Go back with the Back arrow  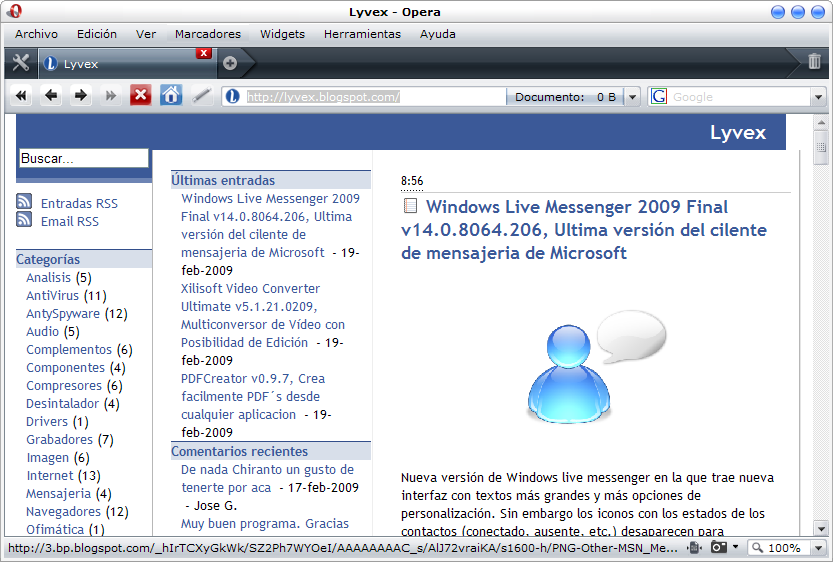(51, 96)
